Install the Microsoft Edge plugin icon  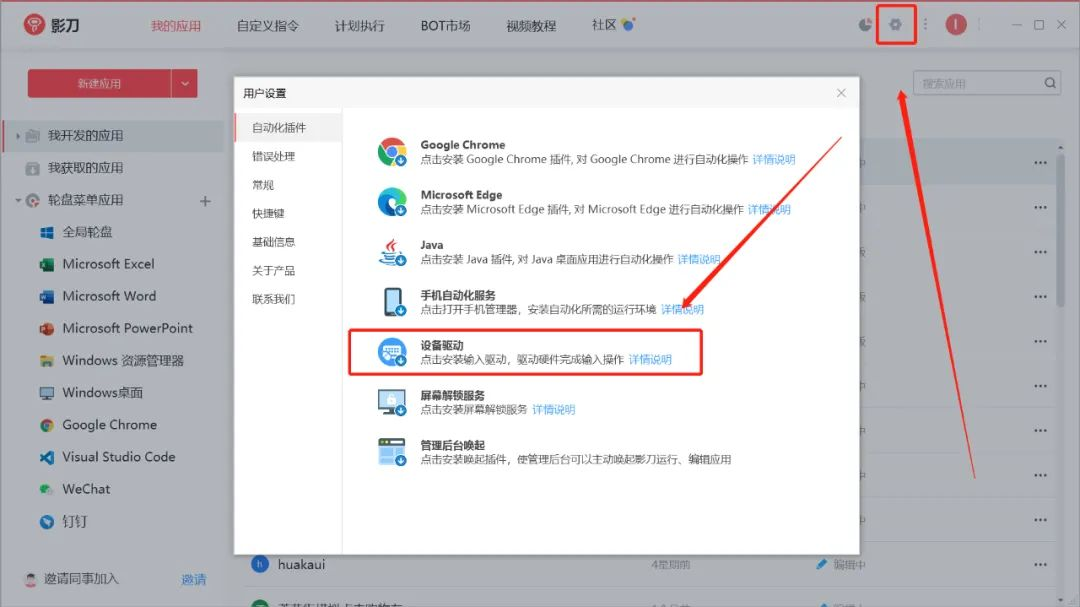coord(392,202)
